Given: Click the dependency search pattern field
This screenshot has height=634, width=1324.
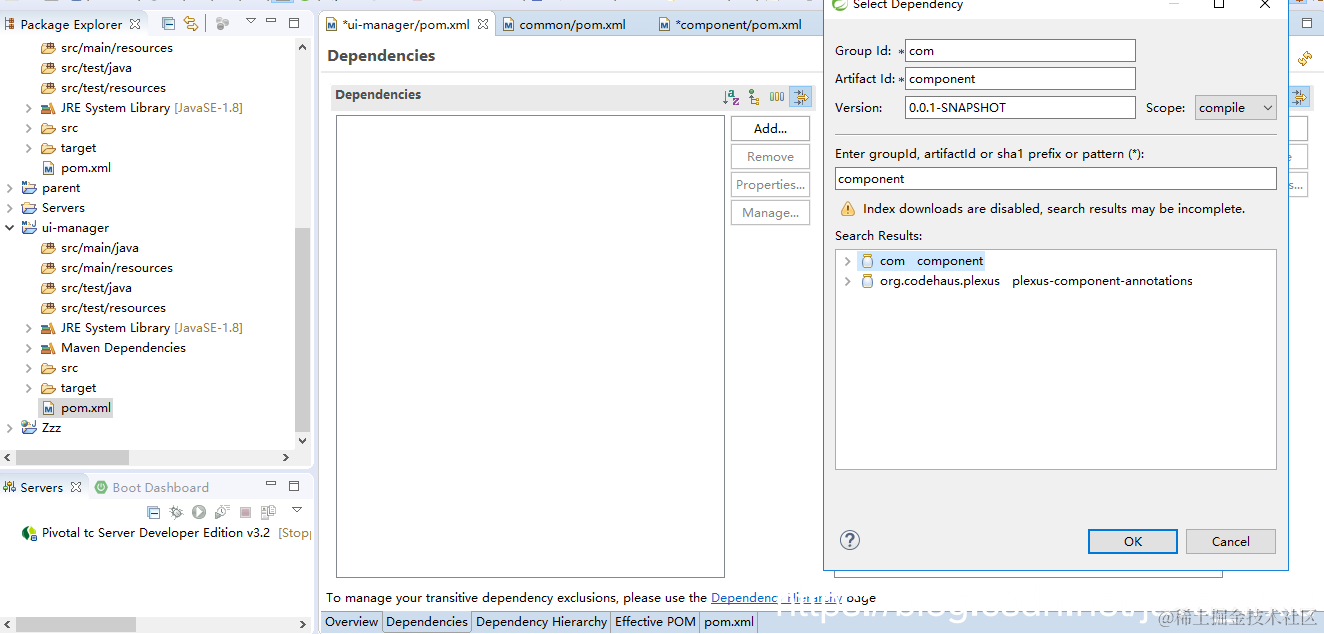Looking at the screenshot, I should coord(1056,178).
